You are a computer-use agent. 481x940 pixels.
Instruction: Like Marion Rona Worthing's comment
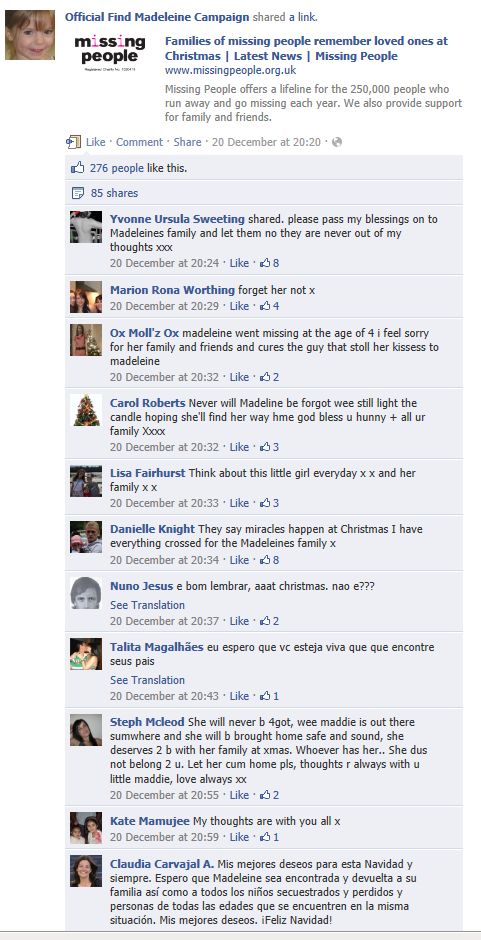239,306
